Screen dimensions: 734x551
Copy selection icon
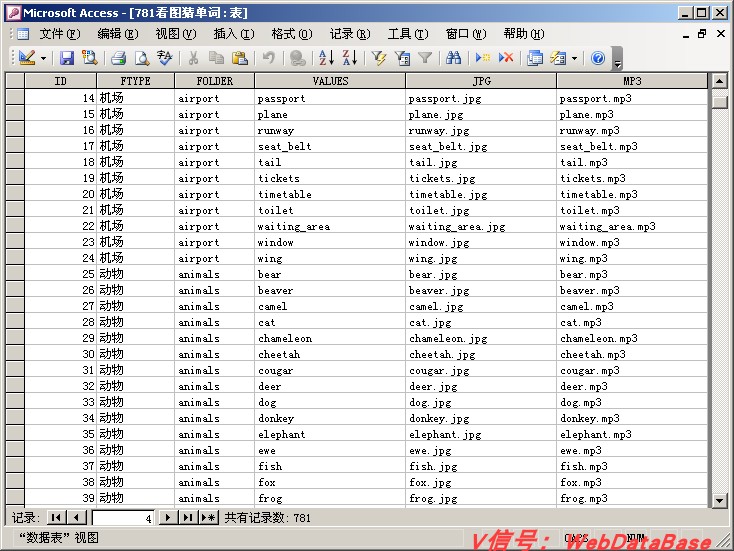[216, 58]
